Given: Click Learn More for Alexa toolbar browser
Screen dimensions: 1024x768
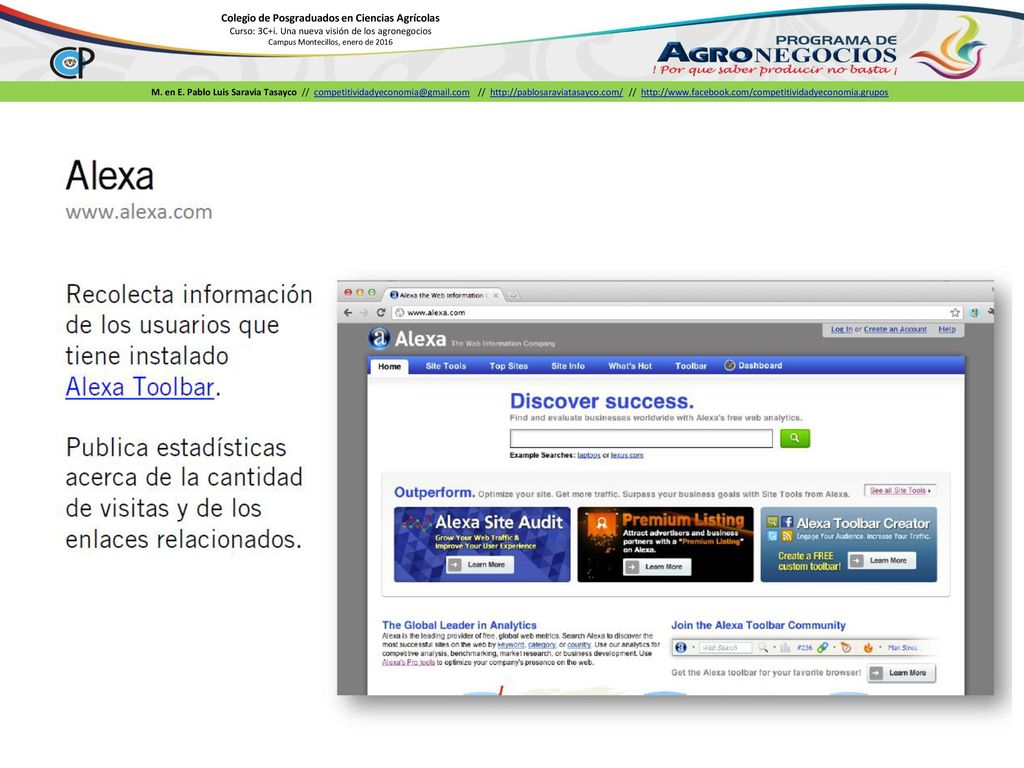Looking at the screenshot, I should (x=901, y=673).
